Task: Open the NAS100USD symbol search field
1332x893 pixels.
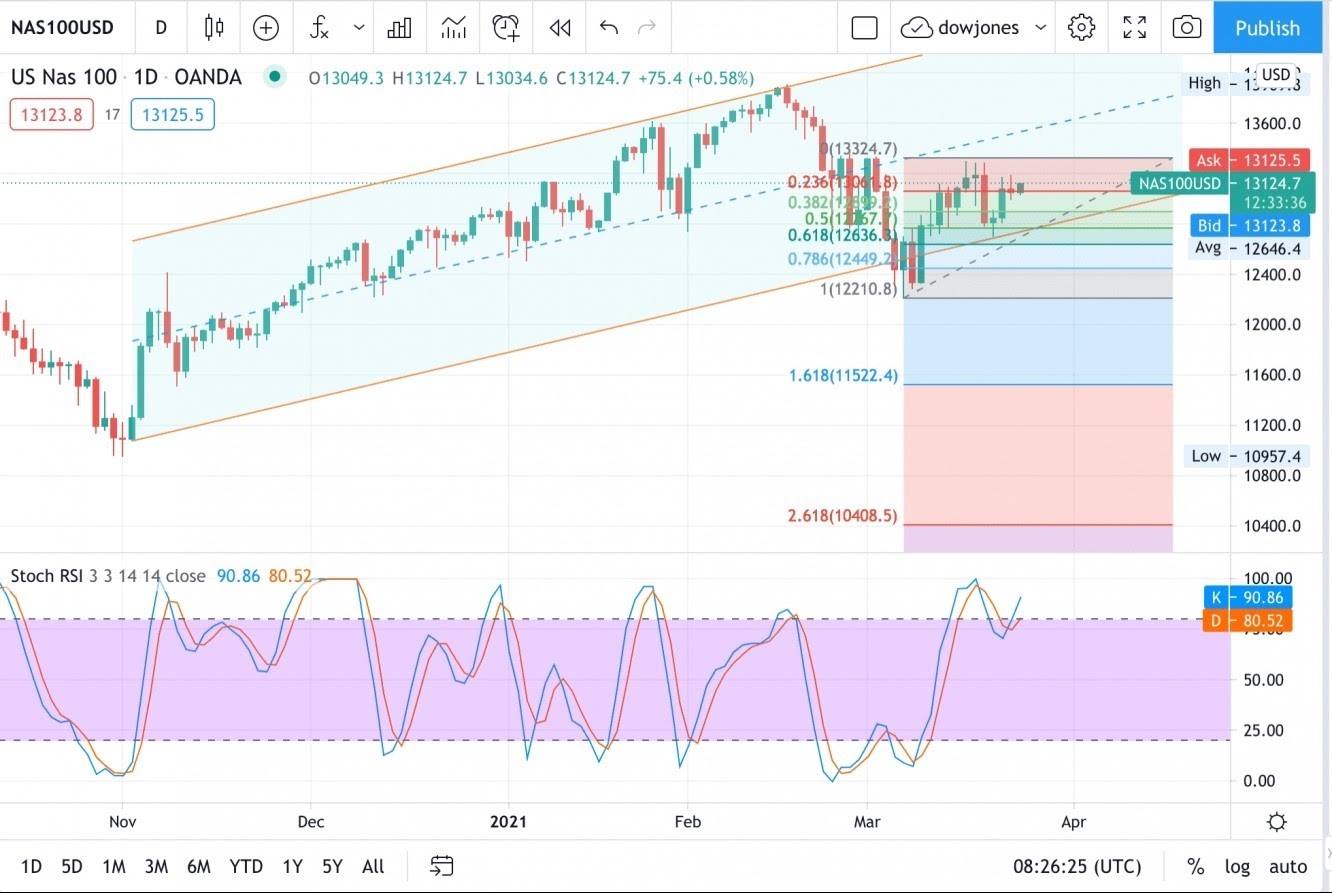Action: click(x=62, y=27)
